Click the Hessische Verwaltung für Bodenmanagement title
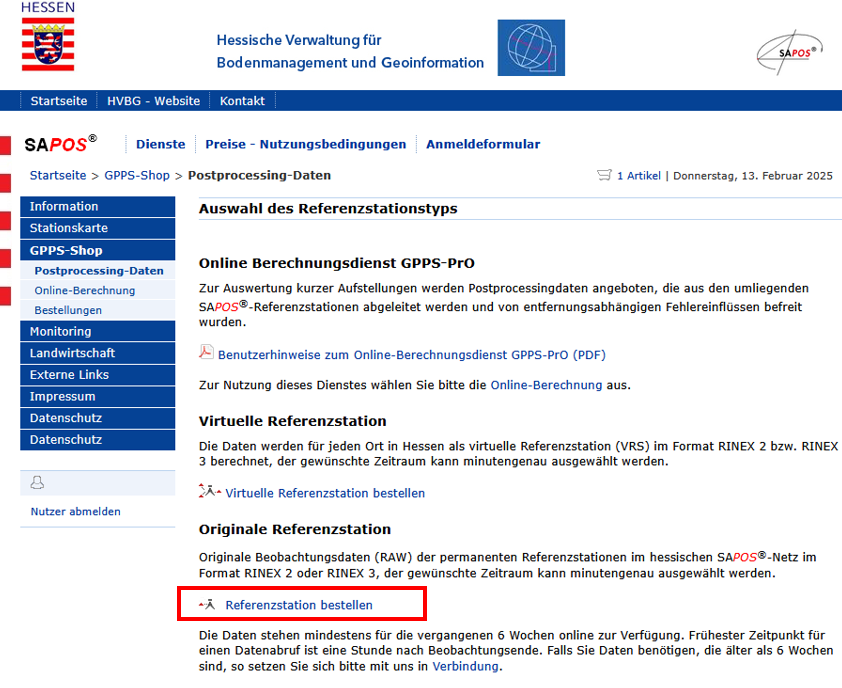 [350, 52]
